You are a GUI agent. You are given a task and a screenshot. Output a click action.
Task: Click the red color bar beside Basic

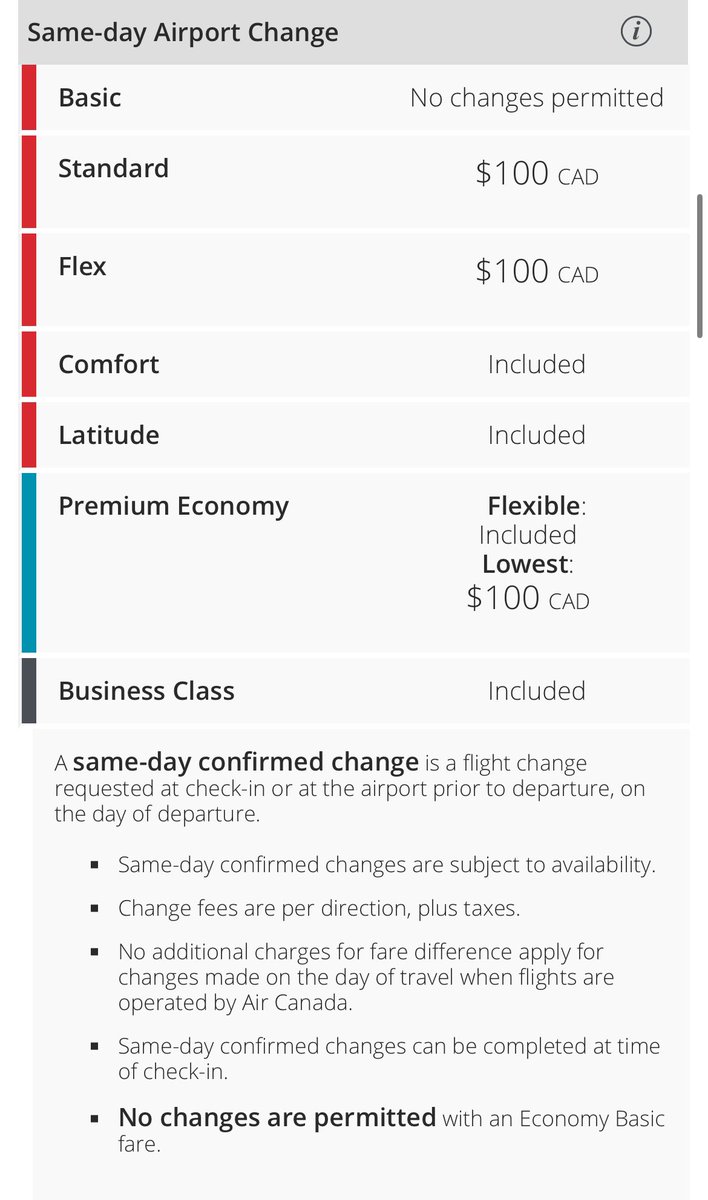point(28,97)
